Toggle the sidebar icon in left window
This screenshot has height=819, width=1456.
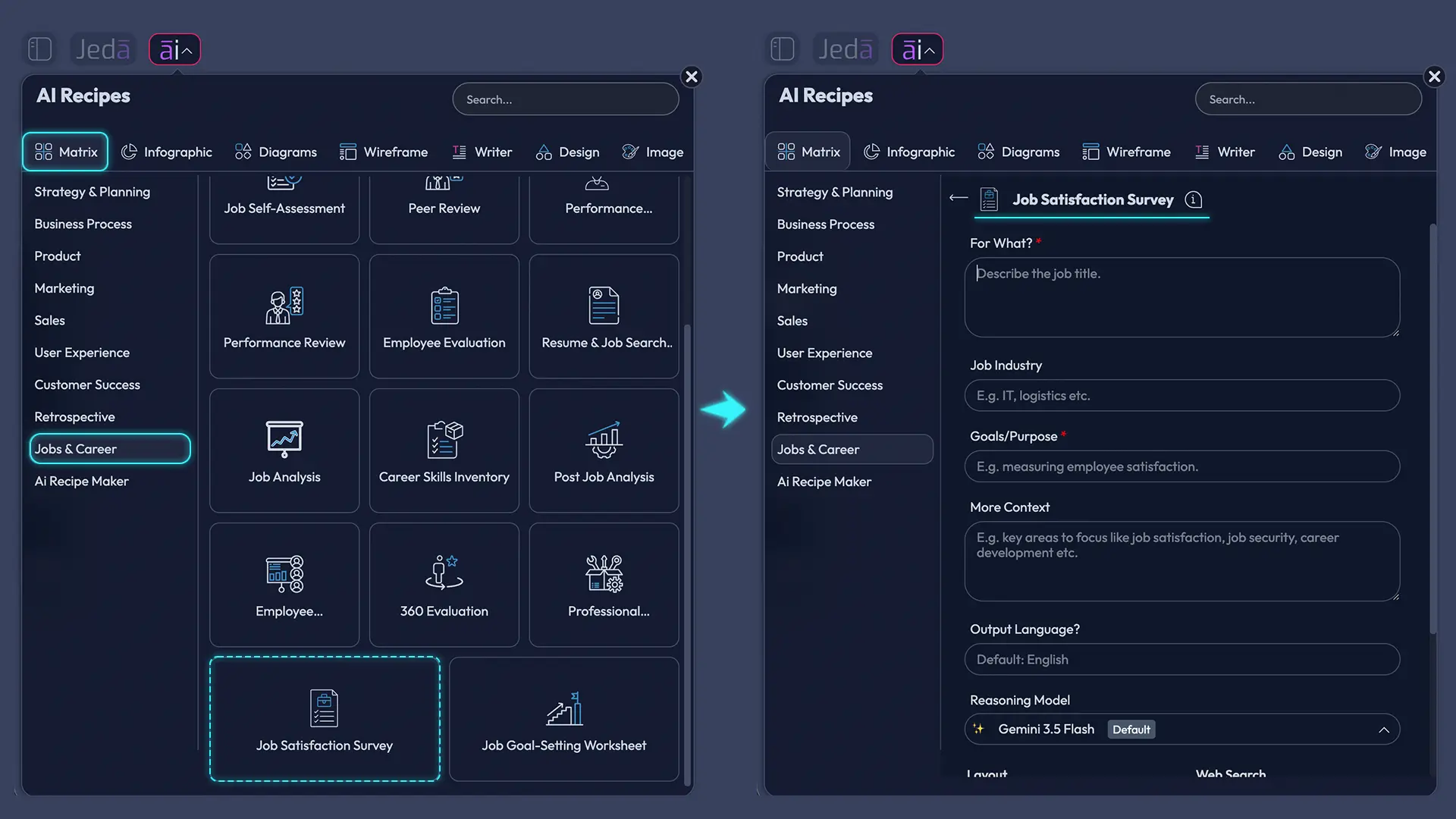coord(39,49)
